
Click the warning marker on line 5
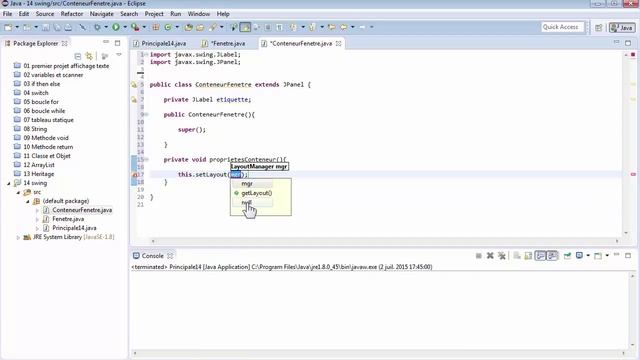point(134,85)
